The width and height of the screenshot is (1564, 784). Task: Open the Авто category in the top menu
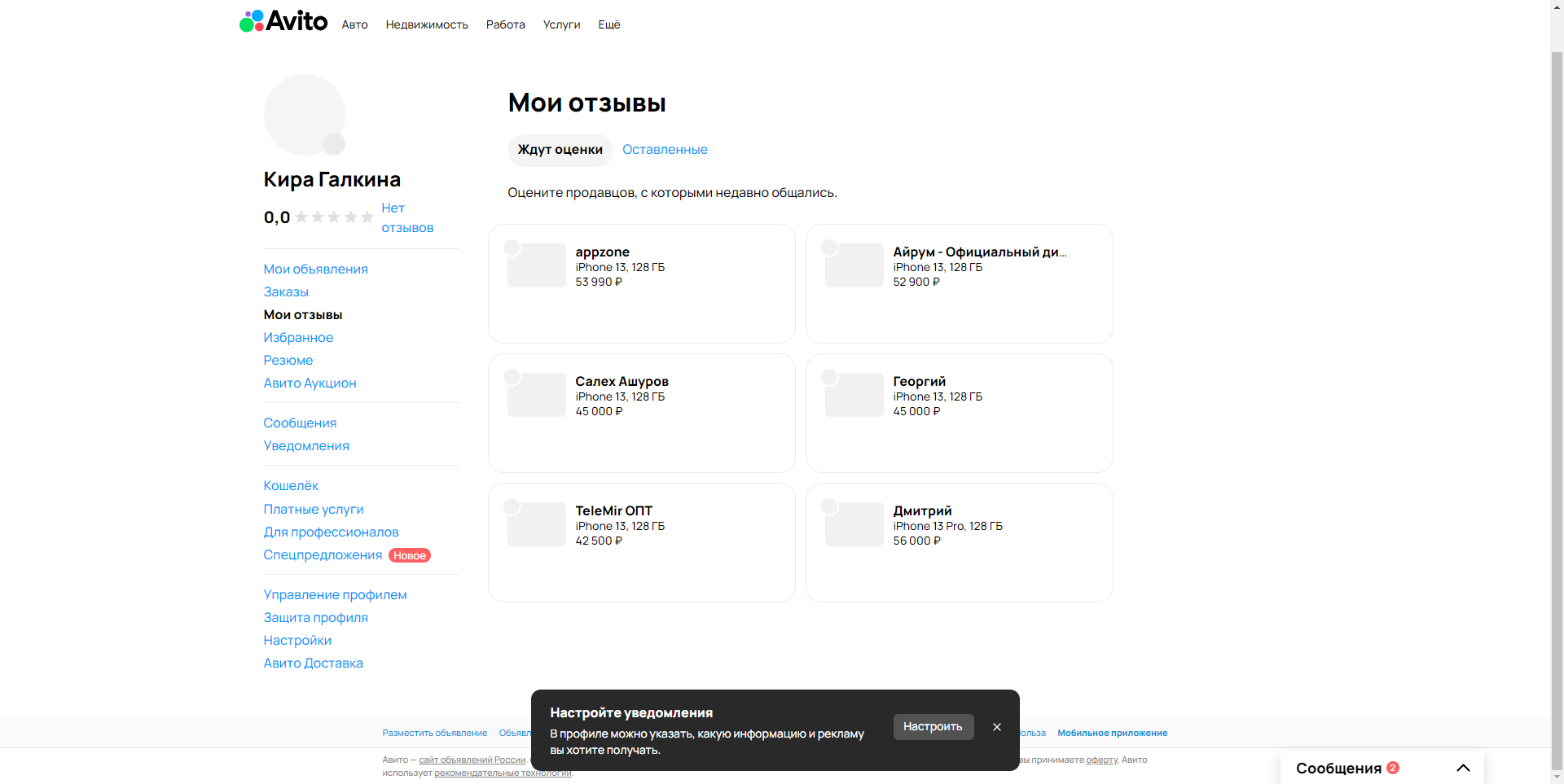[x=354, y=24]
